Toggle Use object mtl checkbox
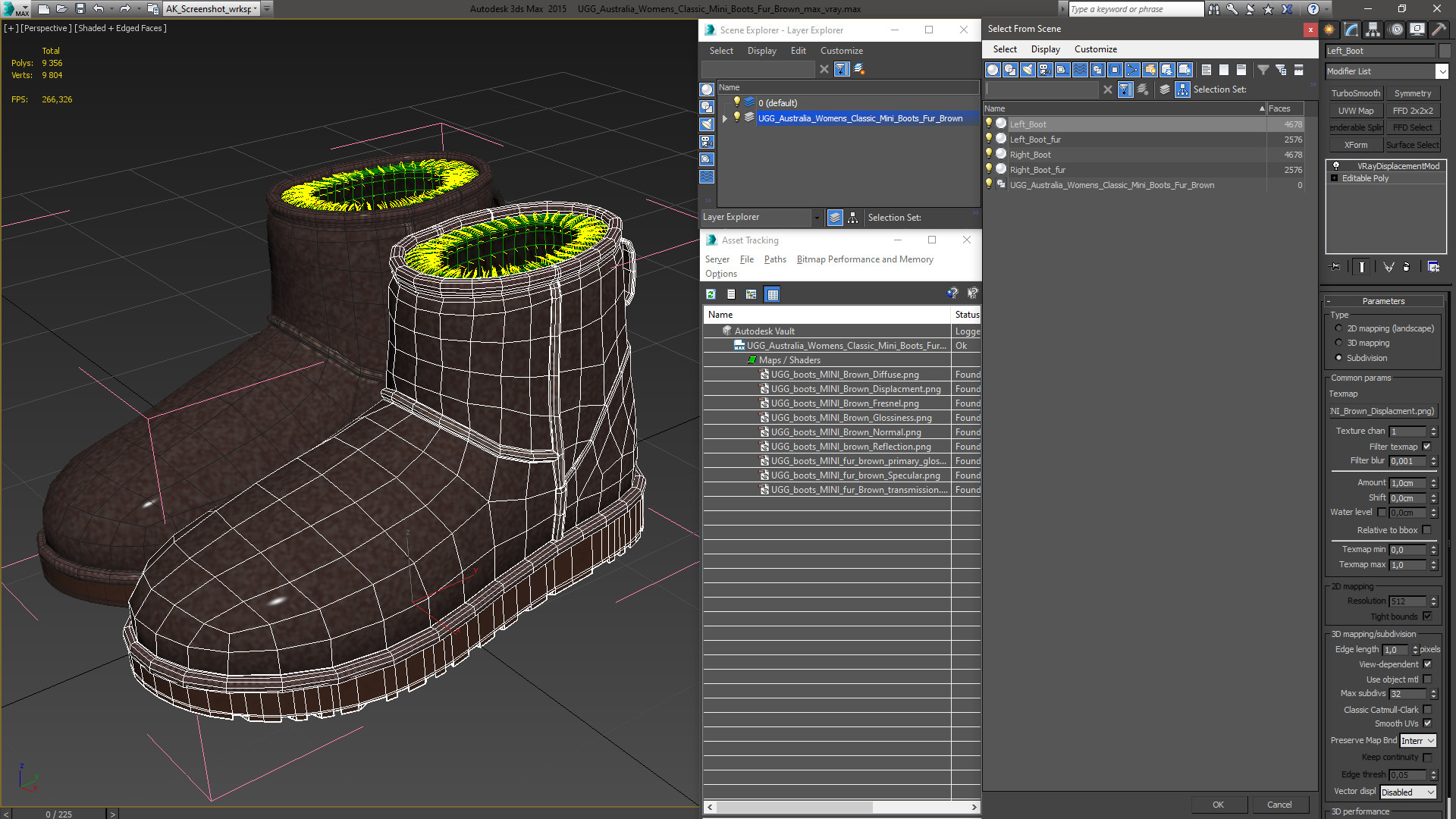Viewport: 1456px width, 819px height. click(x=1427, y=679)
